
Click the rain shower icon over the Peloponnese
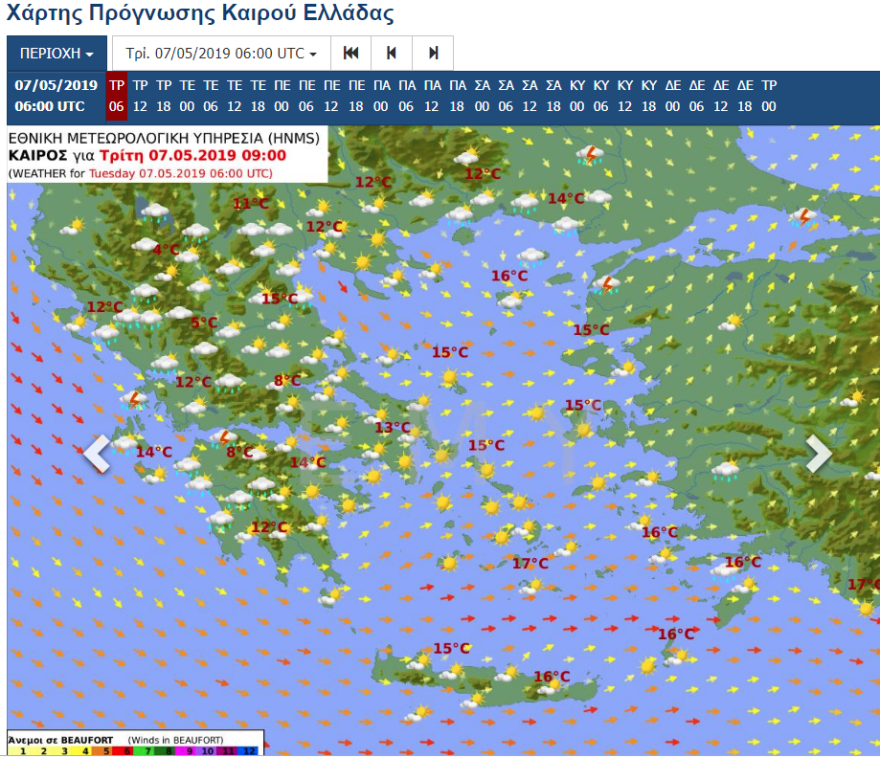222,519
